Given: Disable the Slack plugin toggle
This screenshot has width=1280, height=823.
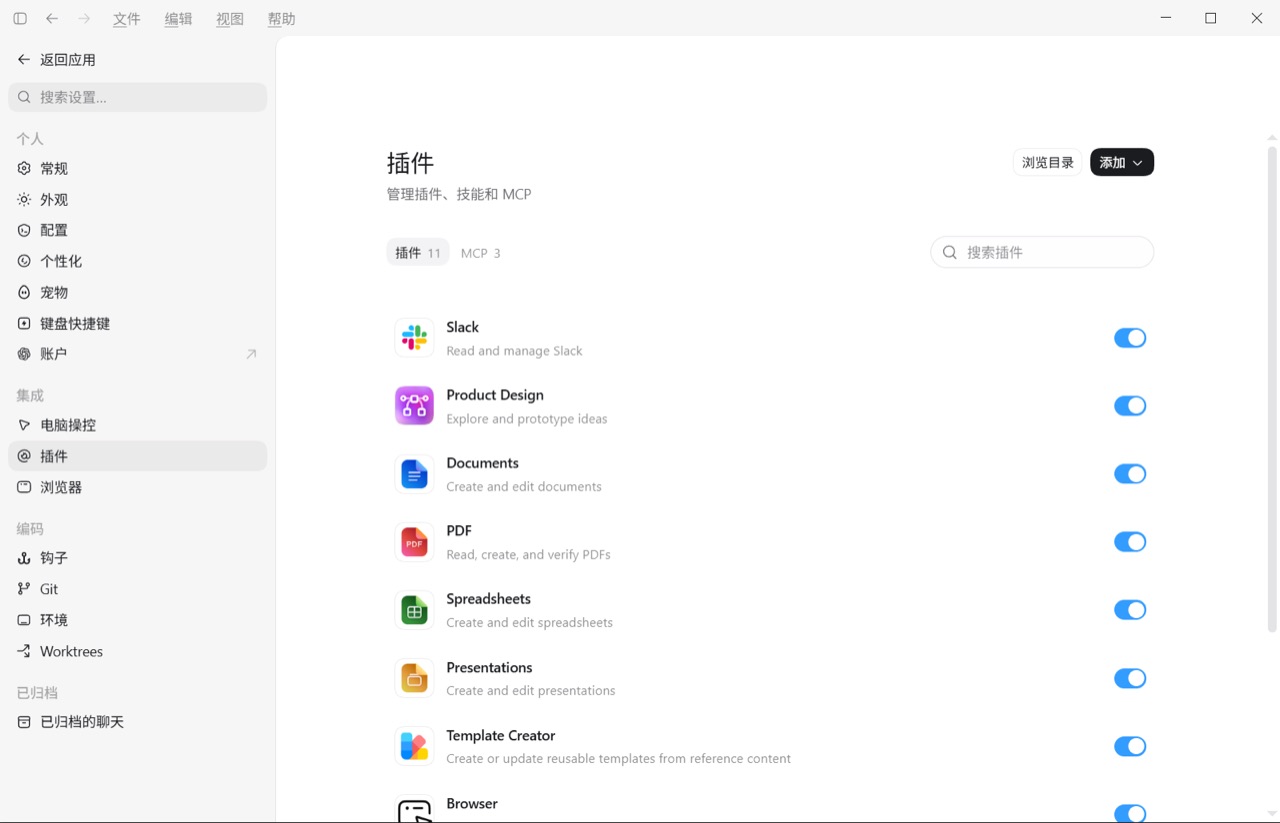Looking at the screenshot, I should pyautogui.click(x=1130, y=338).
